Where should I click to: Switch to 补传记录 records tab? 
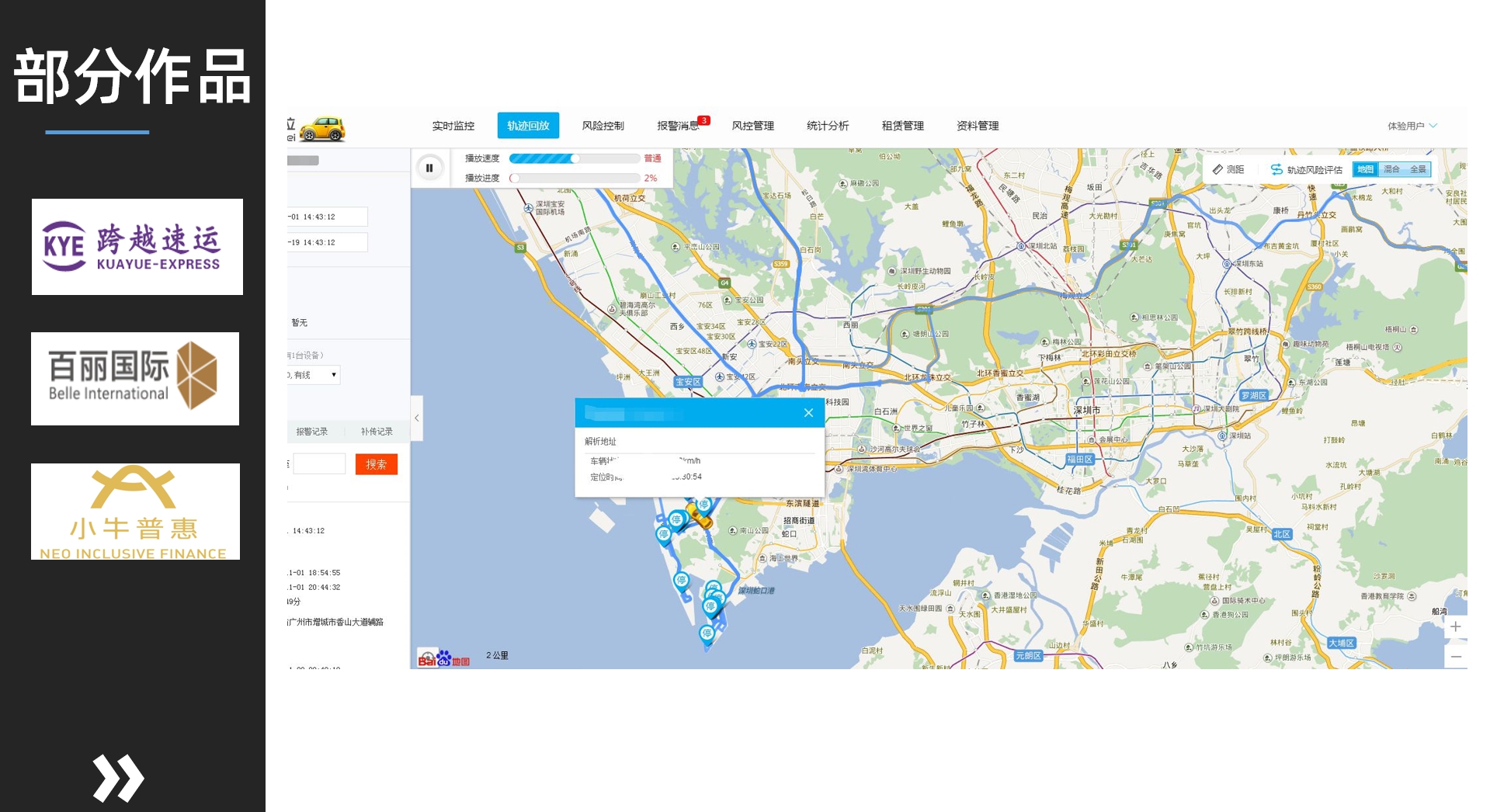[x=377, y=432]
